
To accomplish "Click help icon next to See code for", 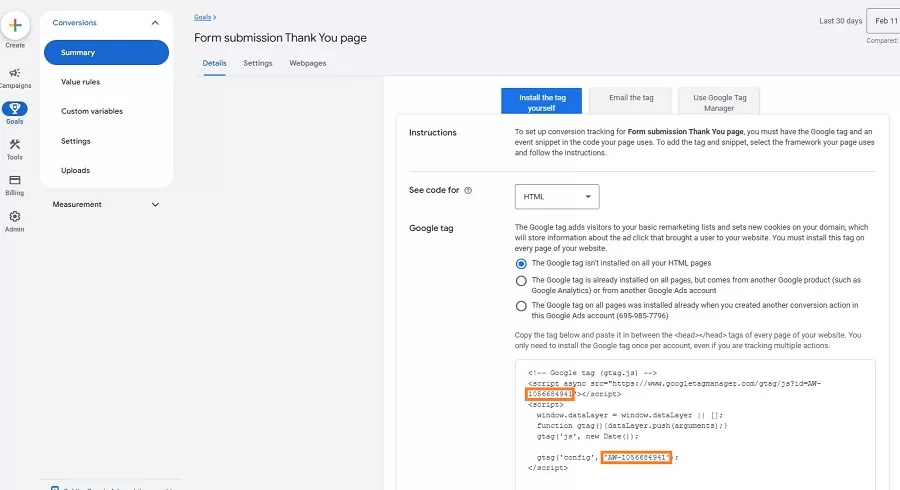I will point(468,190).
